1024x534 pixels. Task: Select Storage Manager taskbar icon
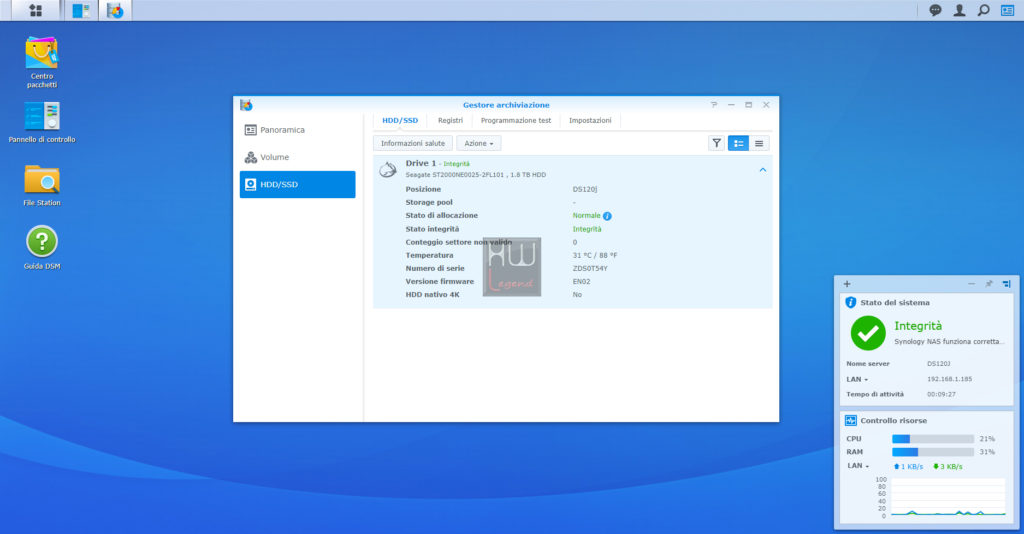(x=115, y=10)
